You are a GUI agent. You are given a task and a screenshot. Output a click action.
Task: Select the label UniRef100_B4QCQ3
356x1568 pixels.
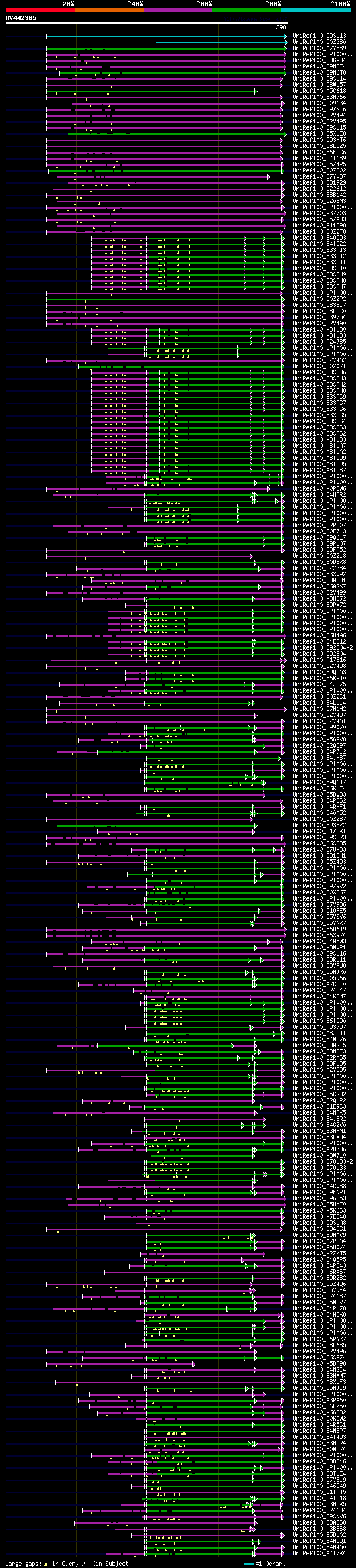pyautogui.click(x=319, y=238)
